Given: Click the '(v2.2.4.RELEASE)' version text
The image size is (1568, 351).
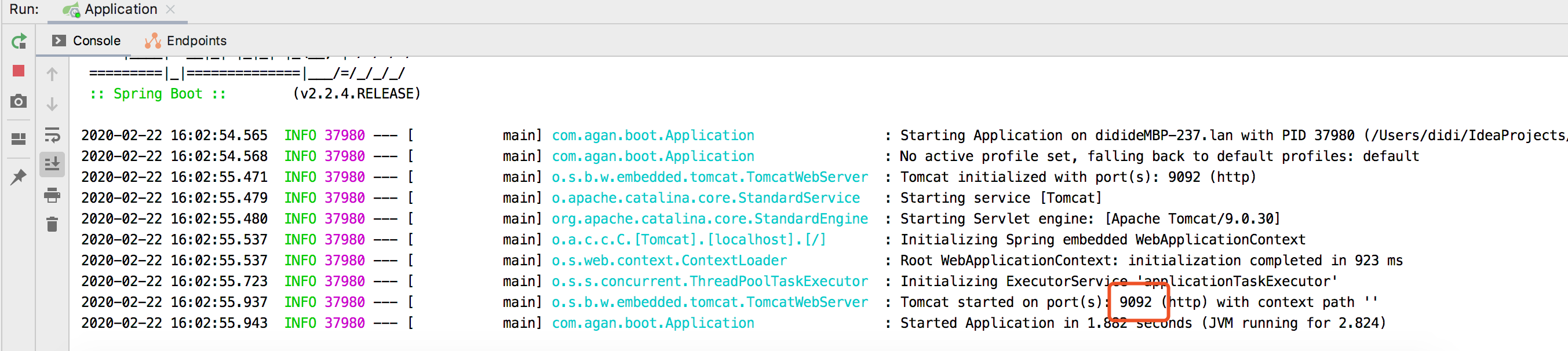Looking at the screenshot, I should [x=357, y=94].
